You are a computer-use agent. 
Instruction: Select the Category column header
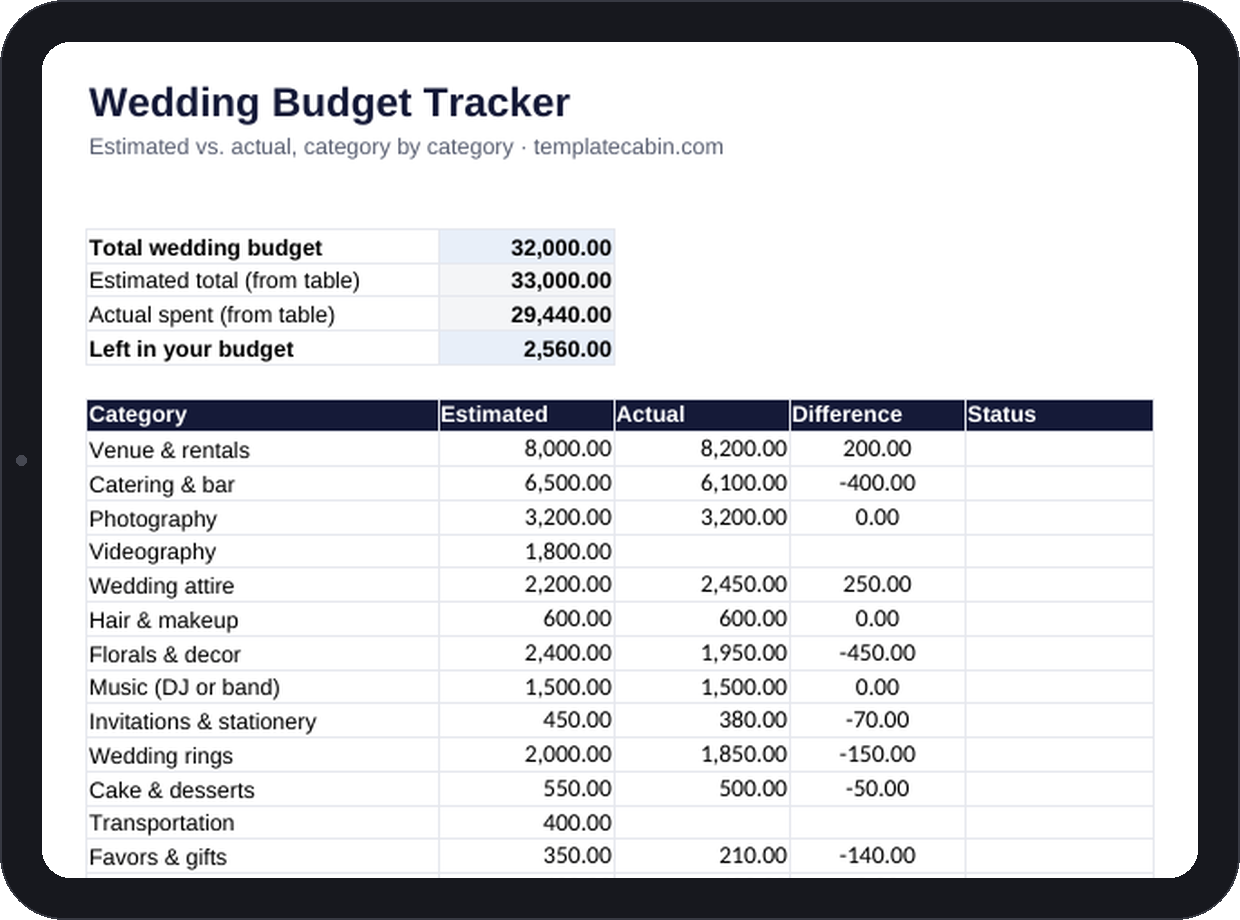[263, 415]
